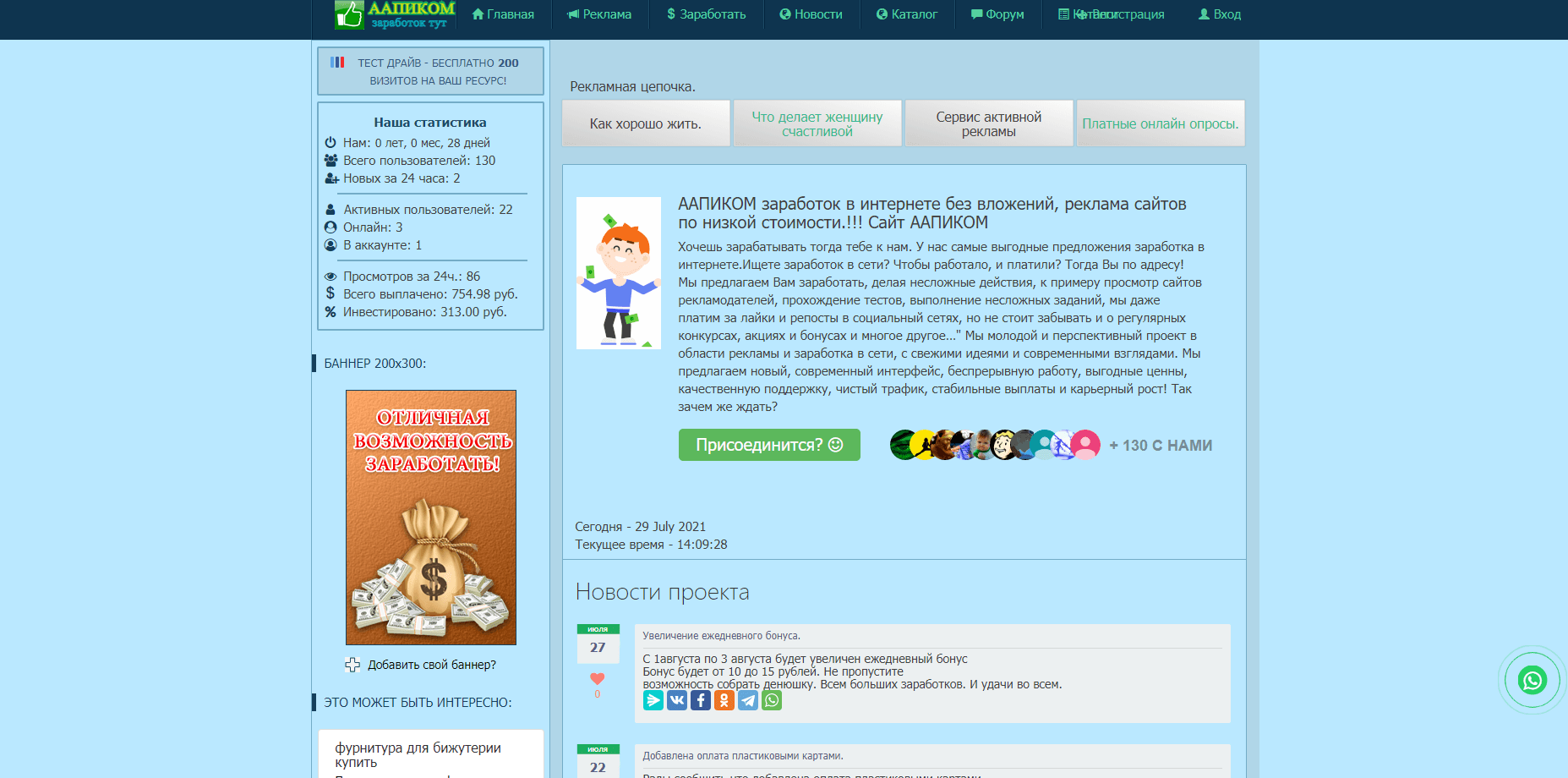1568x778 pixels.
Task: Open the 'Как хорошо жить' ad link
Action: [646, 123]
